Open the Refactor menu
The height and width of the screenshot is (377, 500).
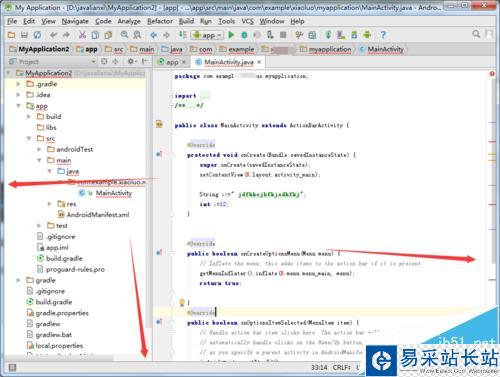pos(160,21)
